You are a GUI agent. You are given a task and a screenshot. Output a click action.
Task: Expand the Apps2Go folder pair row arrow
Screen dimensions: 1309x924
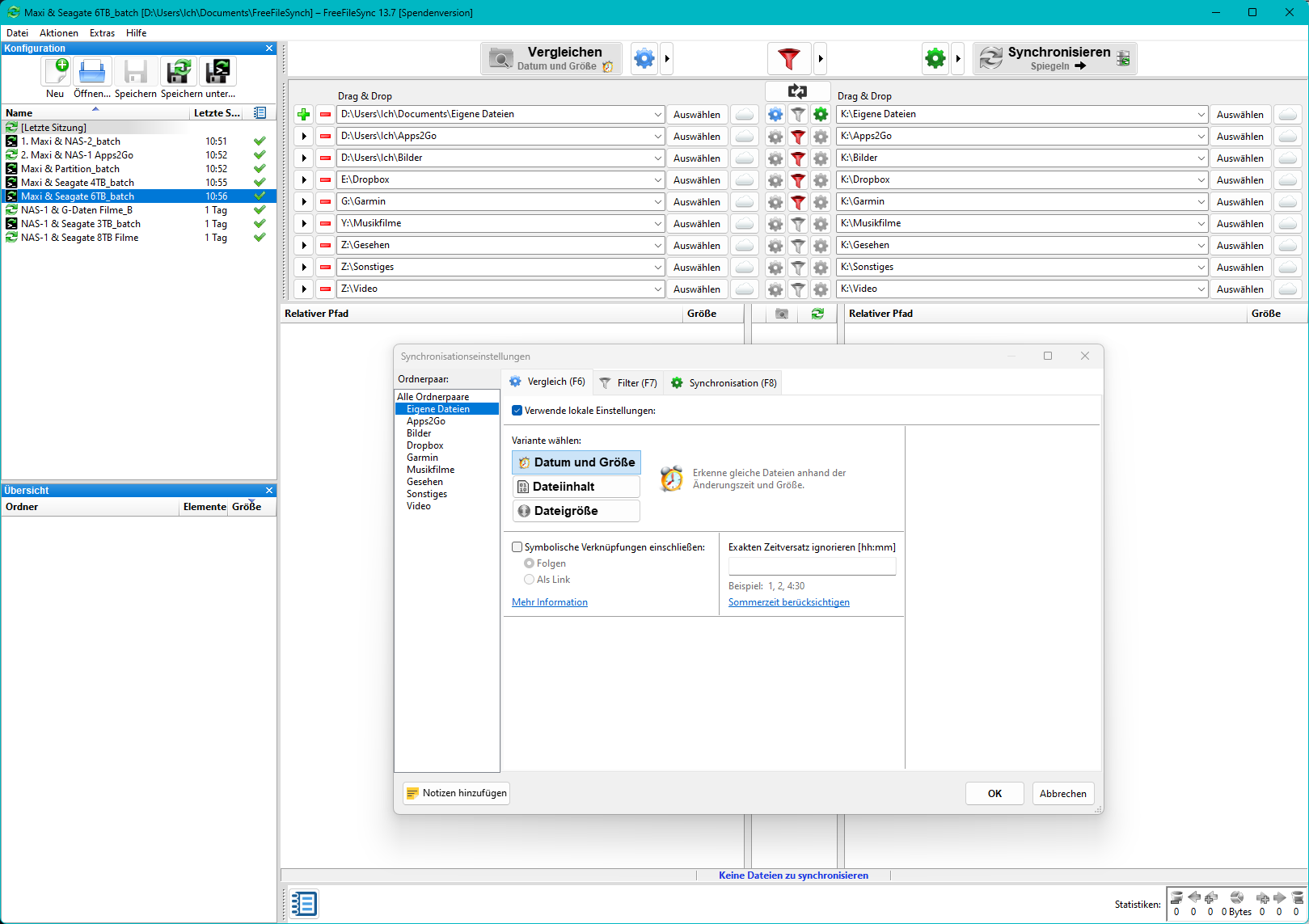(304, 136)
